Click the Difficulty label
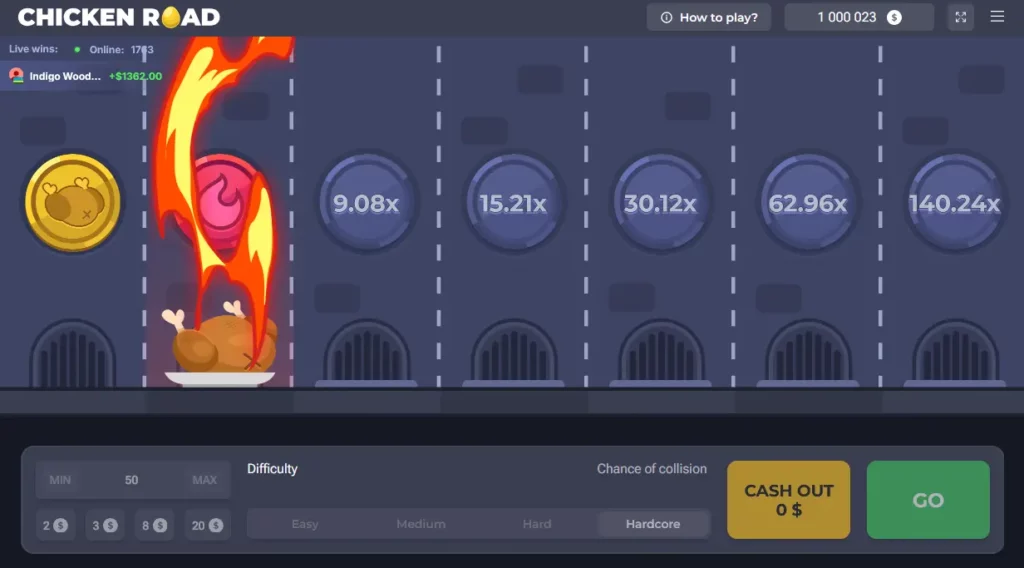Screen dimensions: 1024x568 (x=272, y=469)
